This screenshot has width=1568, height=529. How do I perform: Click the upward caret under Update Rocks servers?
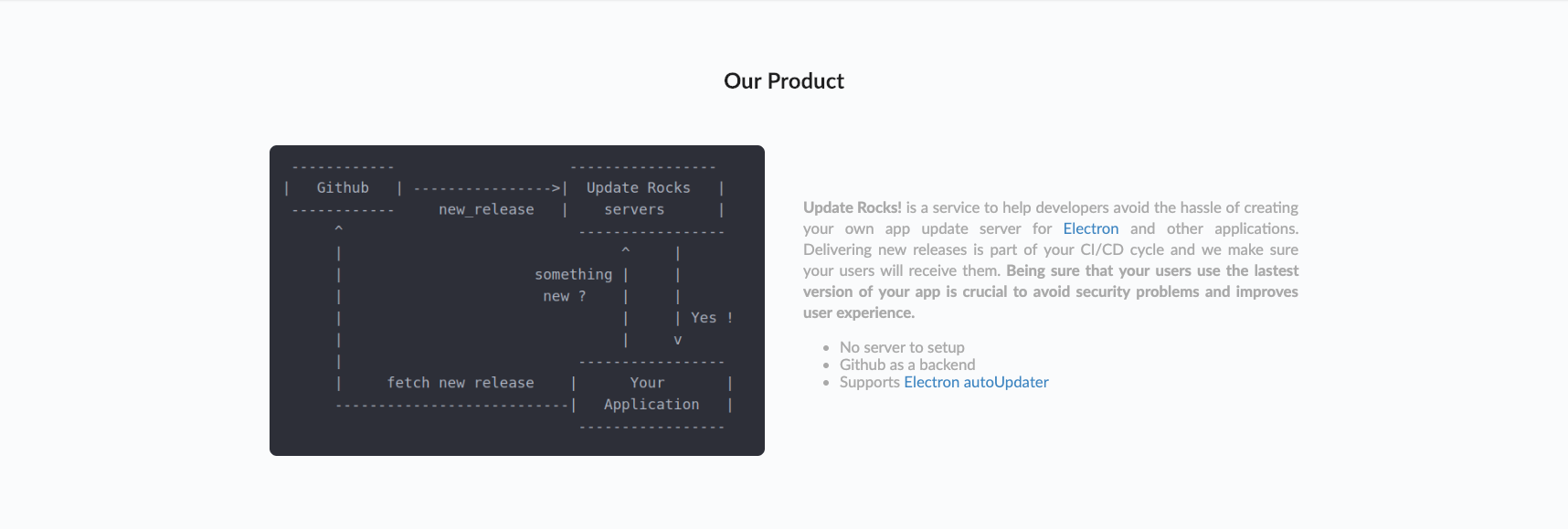tap(626, 250)
